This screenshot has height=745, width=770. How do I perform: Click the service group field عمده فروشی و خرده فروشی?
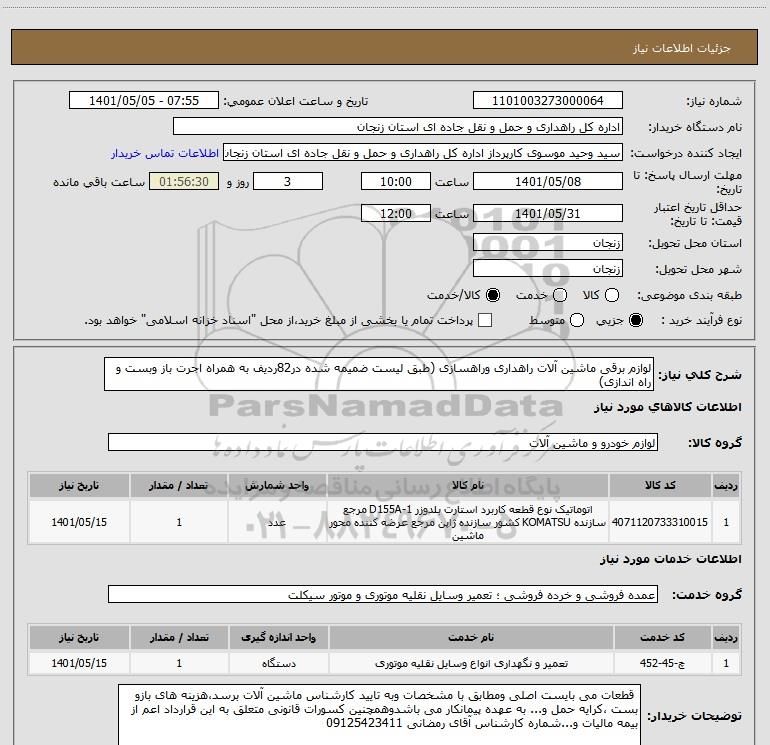click(x=383, y=594)
